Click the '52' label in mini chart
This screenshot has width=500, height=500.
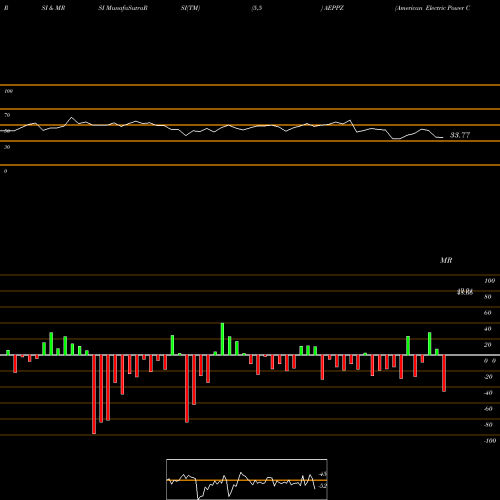tap(323, 486)
